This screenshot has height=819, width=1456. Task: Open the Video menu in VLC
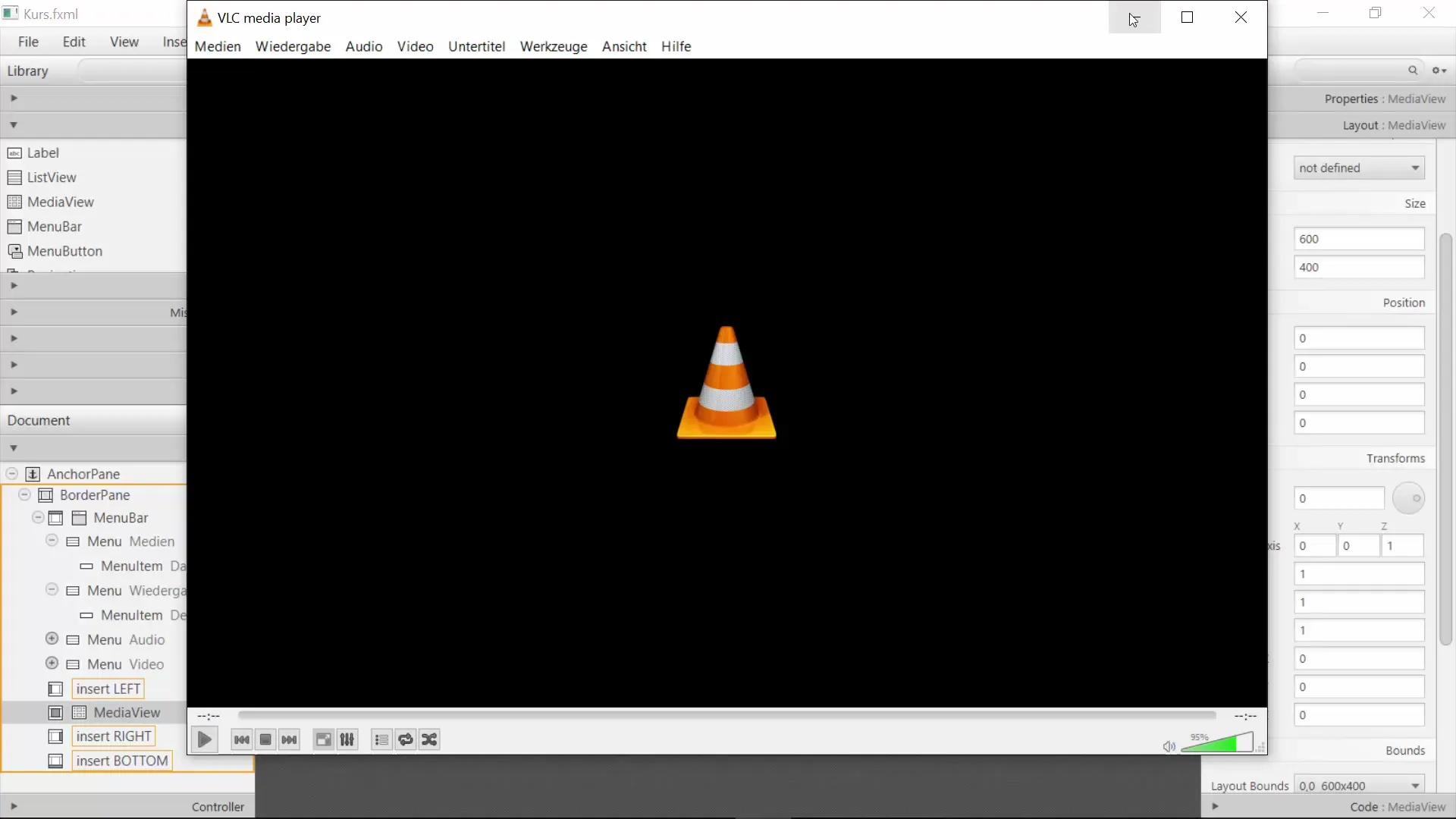click(x=416, y=46)
